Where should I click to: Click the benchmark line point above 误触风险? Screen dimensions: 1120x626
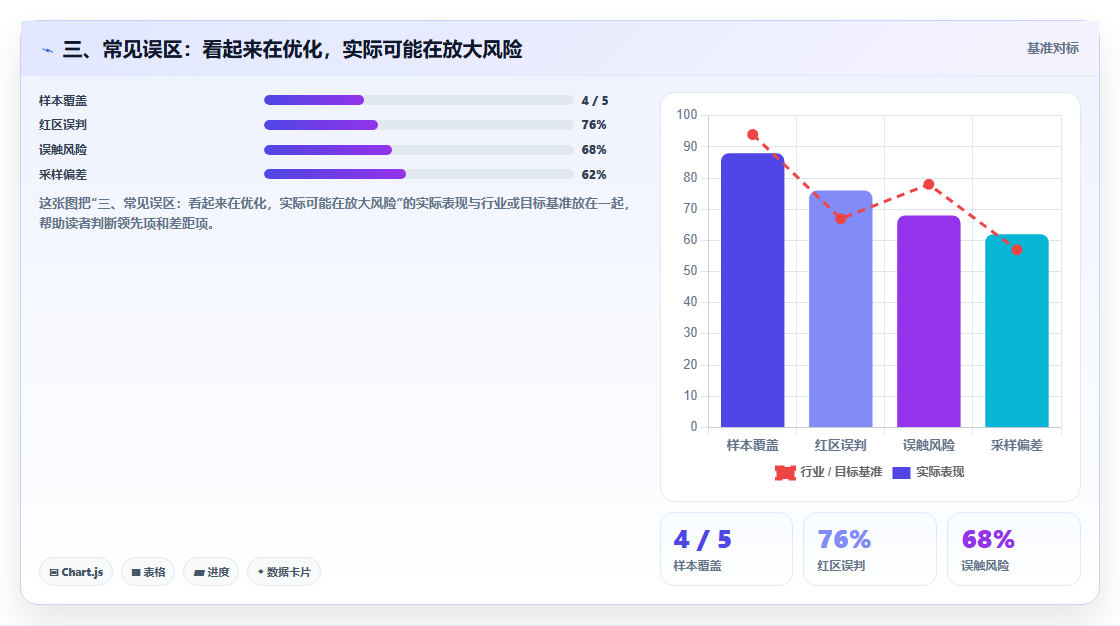(x=929, y=184)
